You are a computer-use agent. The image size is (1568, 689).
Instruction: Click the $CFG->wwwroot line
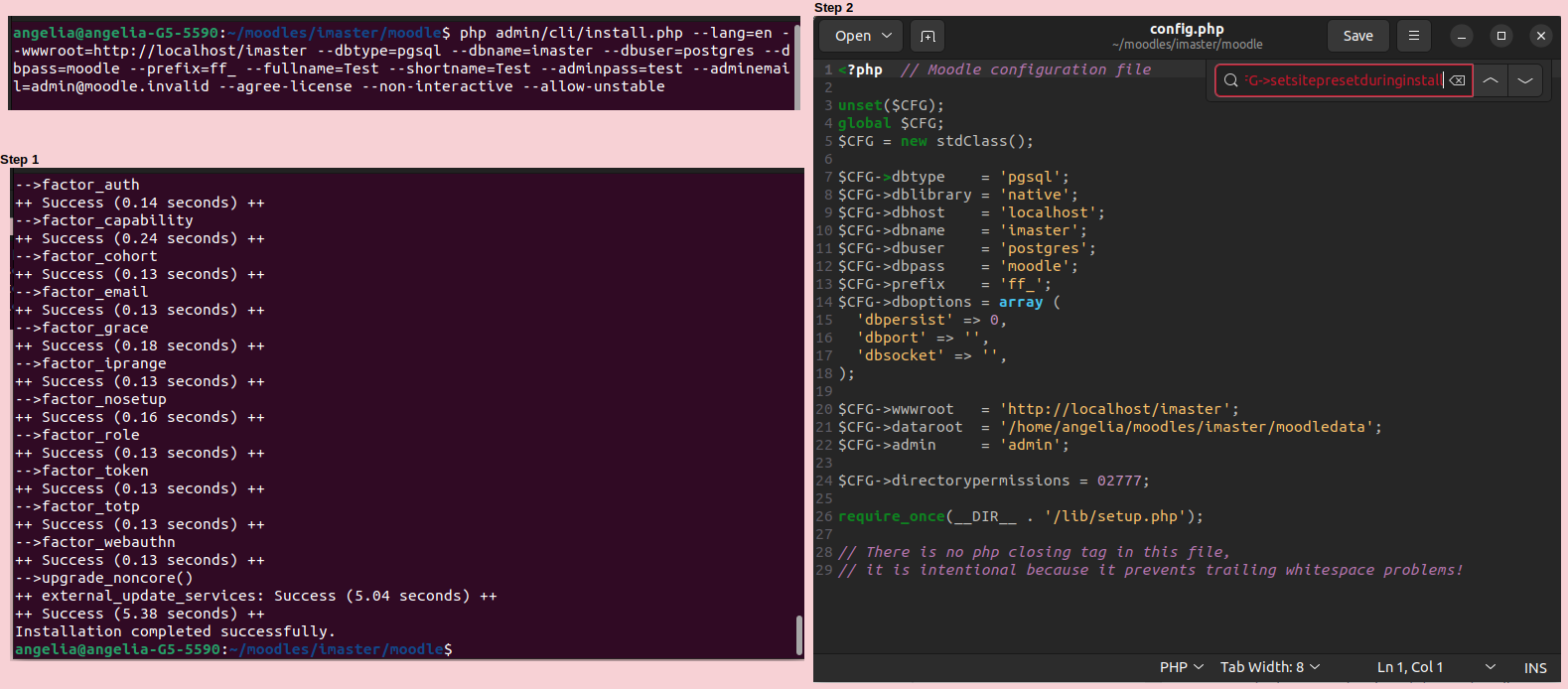tap(1038, 409)
